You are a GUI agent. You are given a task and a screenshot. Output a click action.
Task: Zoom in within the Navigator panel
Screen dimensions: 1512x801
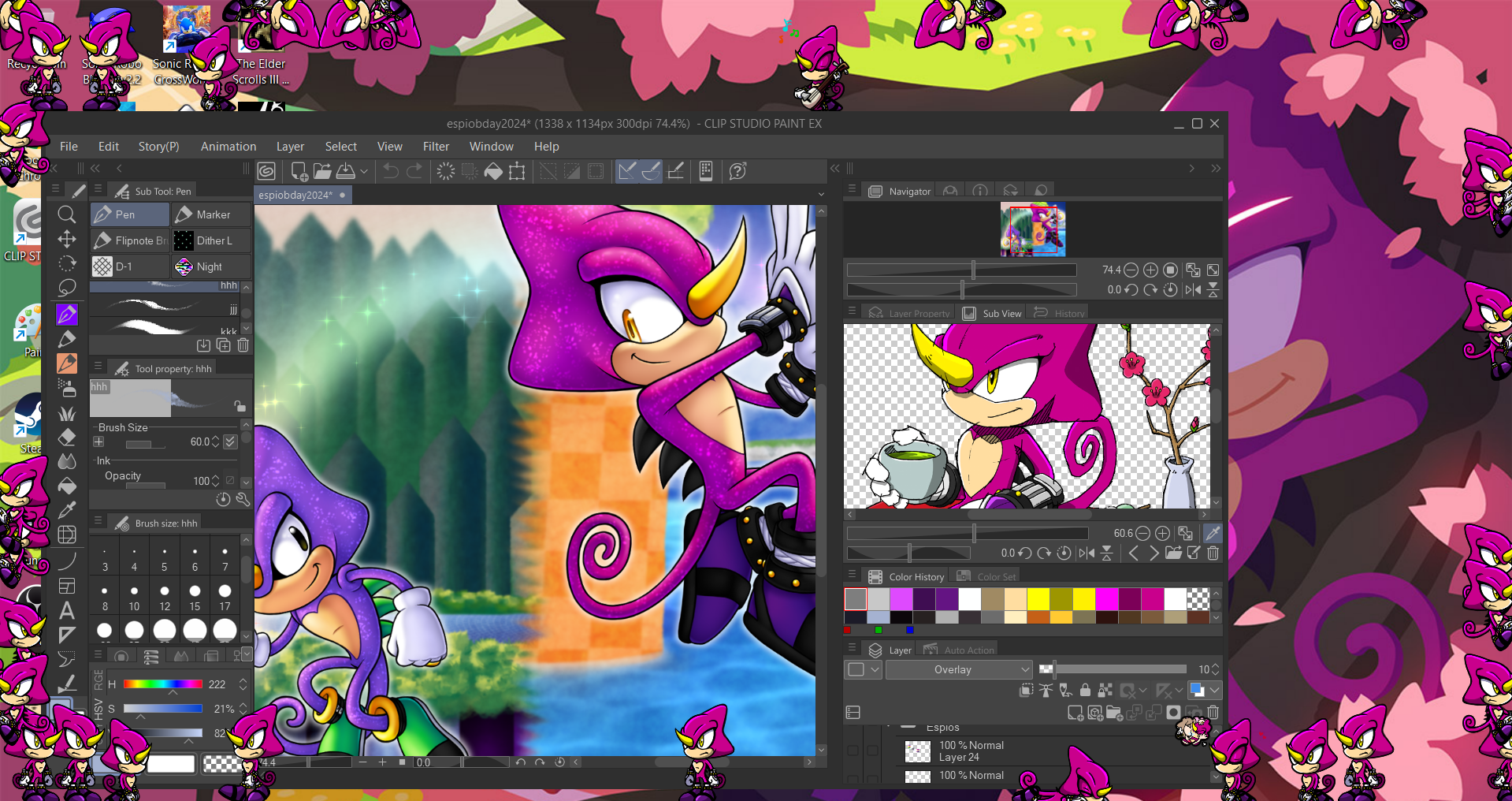coord(1150,270)
